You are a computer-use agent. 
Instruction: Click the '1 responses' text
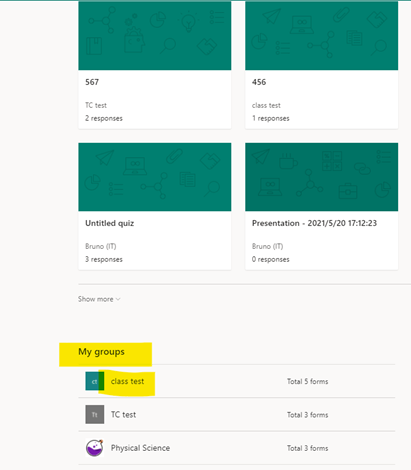[x=271, y=118]
